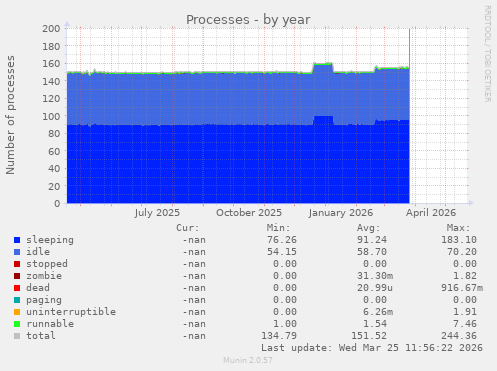
Task: Click idle min value 54.15
Action: tap(282, 252)
